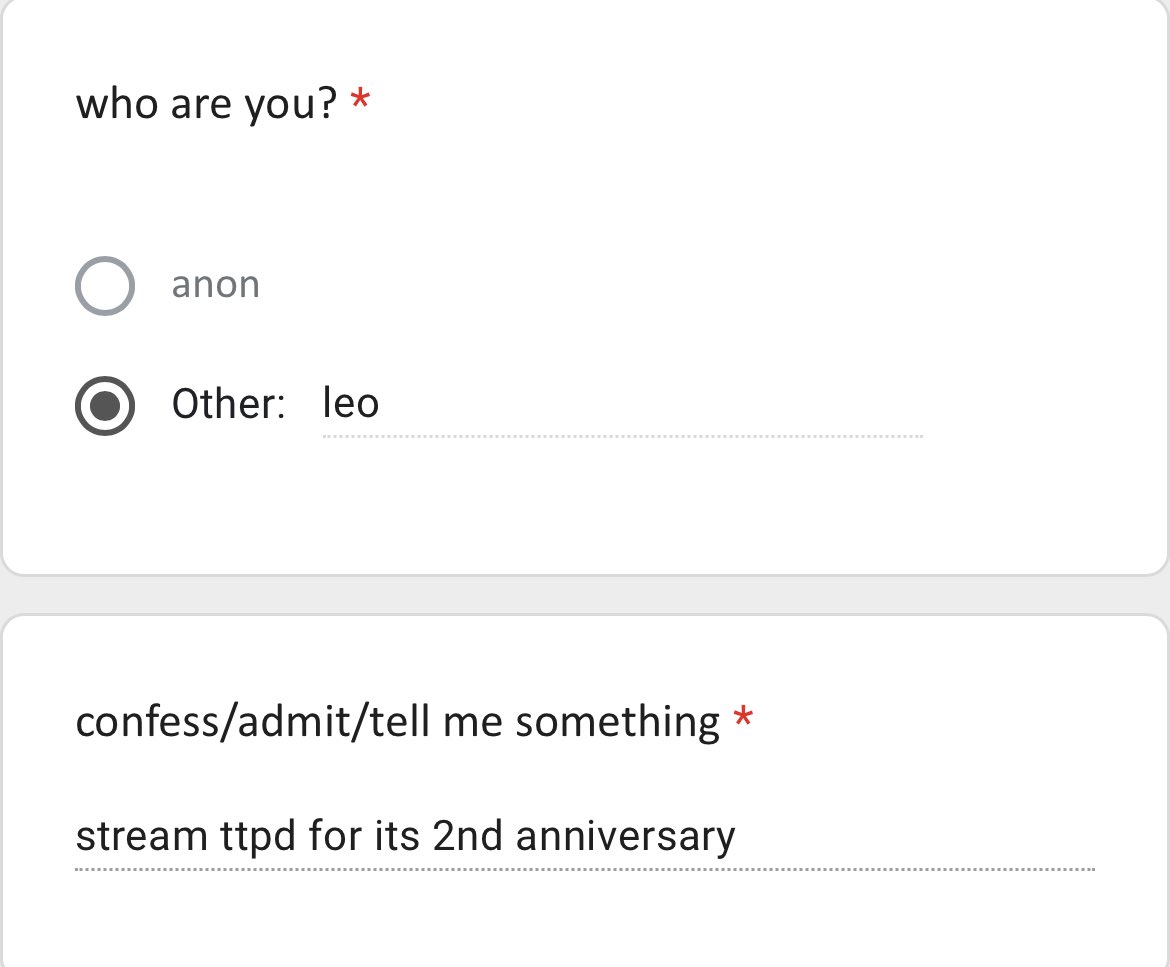Click the 'confess/admit/tell me something' question title
The width and height of the screenshot is (1170, 967).
[x=397, y=721]
